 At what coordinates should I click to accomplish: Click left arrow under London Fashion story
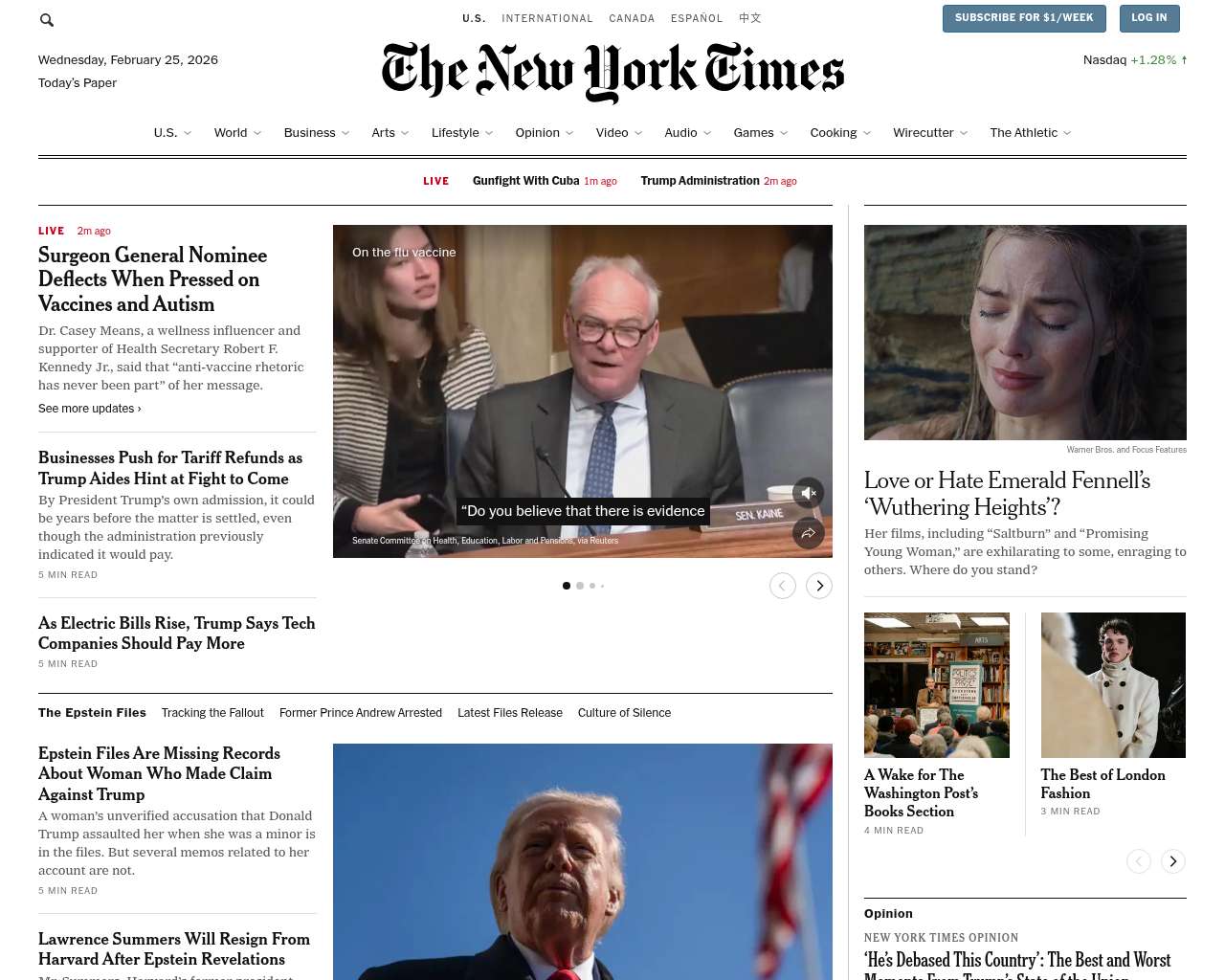[x=1139, y=861]
